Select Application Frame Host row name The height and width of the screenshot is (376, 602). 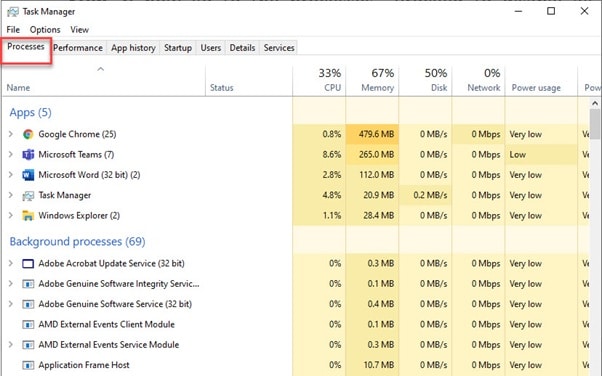pos(84,365)
